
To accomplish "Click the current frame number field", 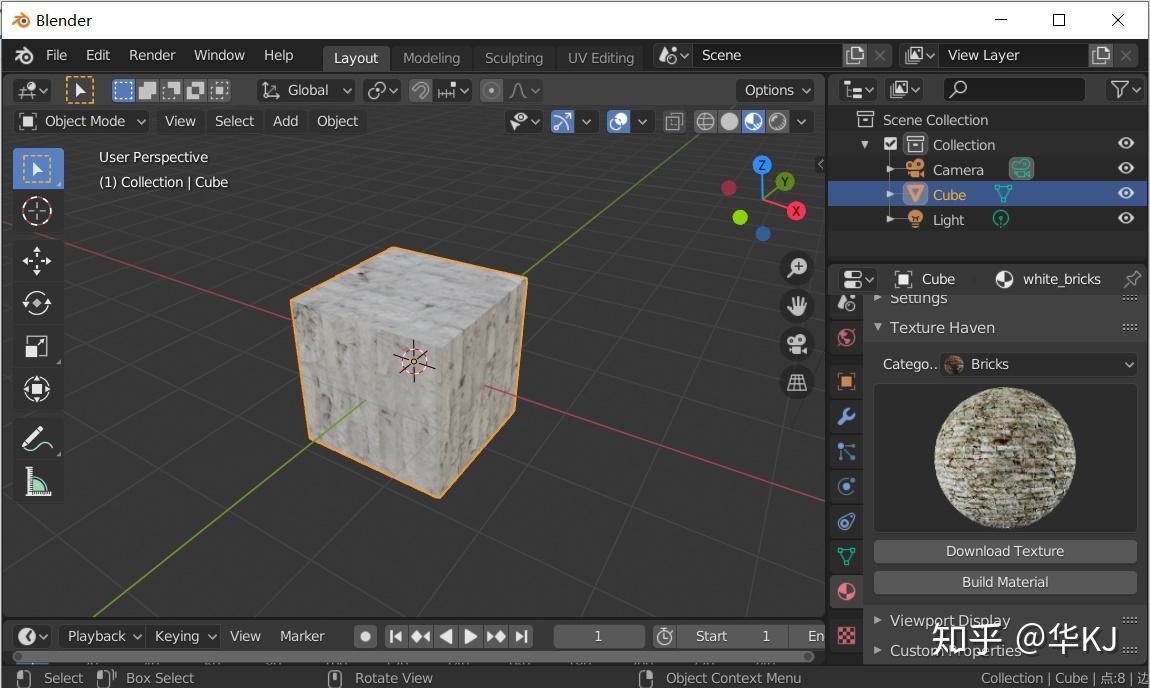I will pyautogui.click(x=598, y=636).
